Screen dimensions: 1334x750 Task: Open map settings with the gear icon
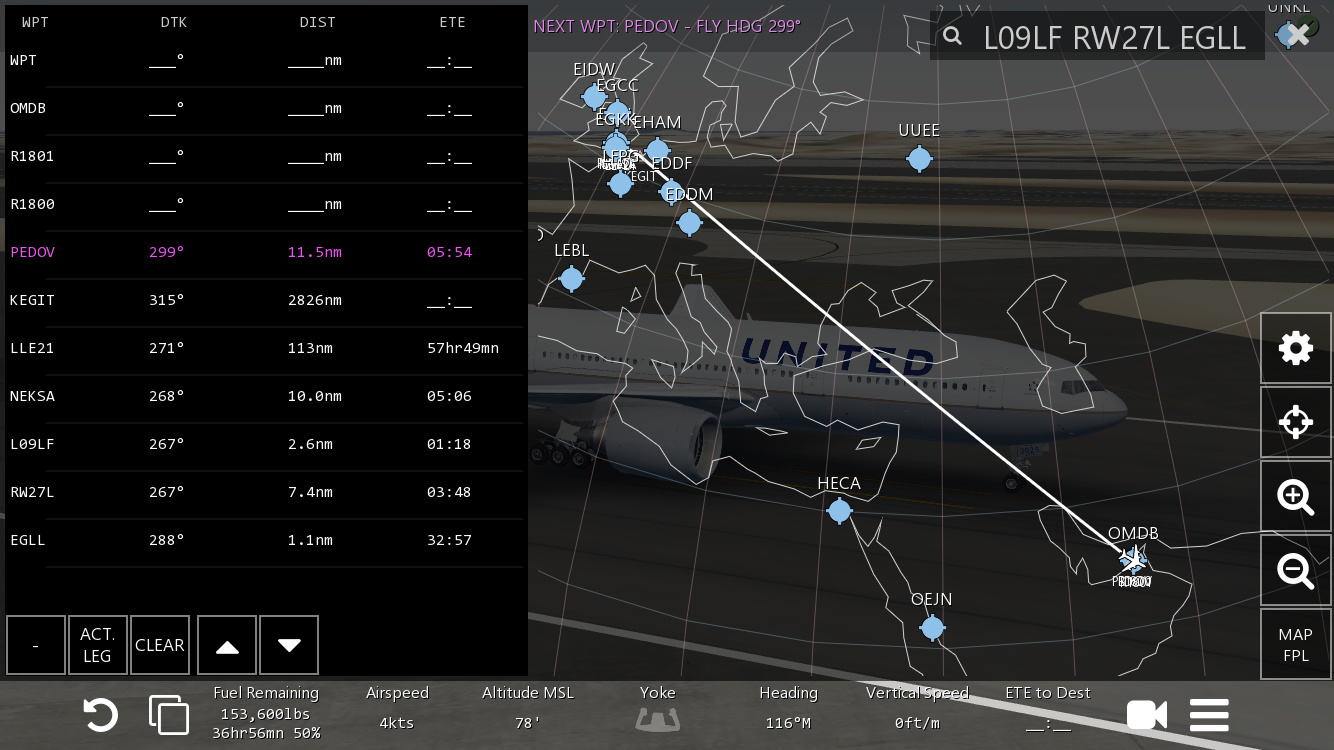[1296, 348]
